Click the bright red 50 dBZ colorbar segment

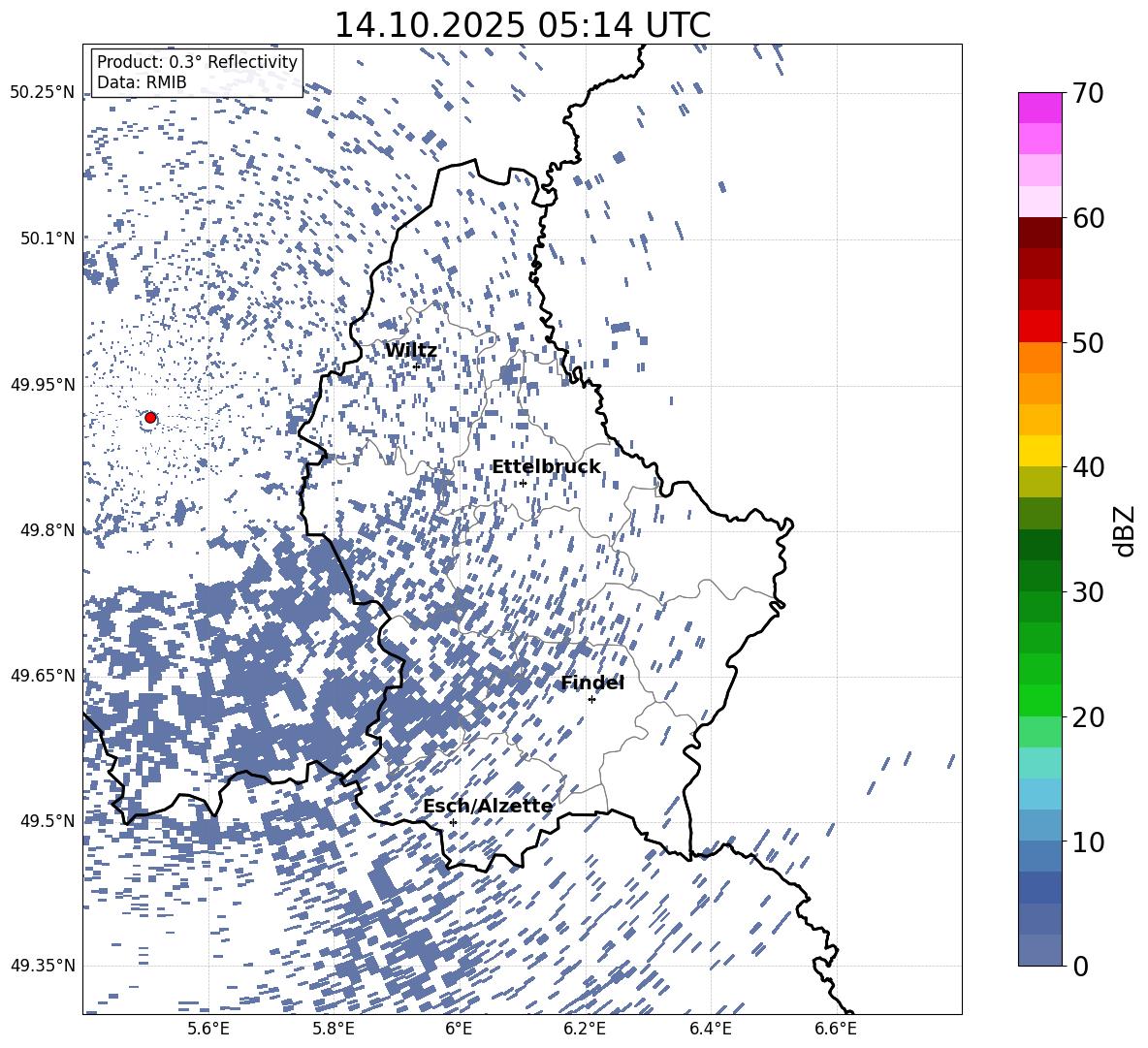[1039, 326]
